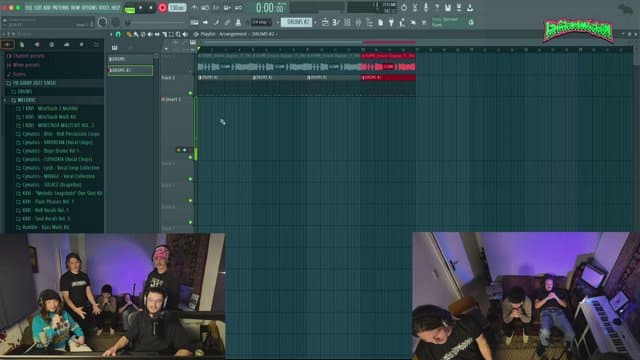Open the FILE menu
The height and width of the screenshot is (360, 640).
click(x=28, y=8)
